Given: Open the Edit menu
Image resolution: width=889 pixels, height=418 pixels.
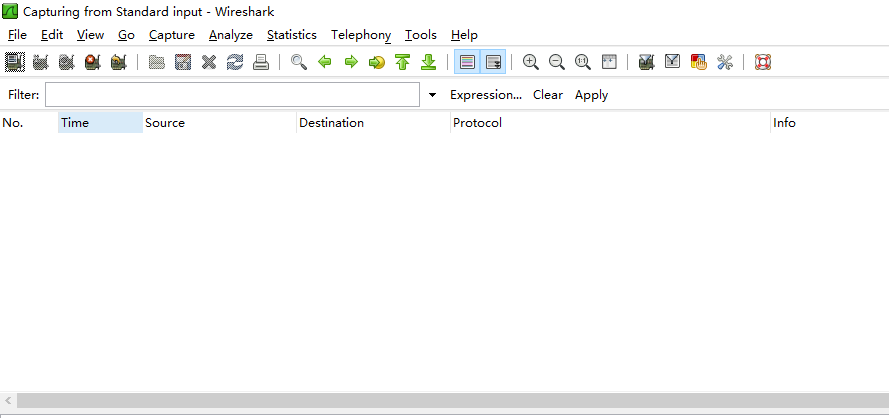Looking at the screenshot, I should [52, 35].
